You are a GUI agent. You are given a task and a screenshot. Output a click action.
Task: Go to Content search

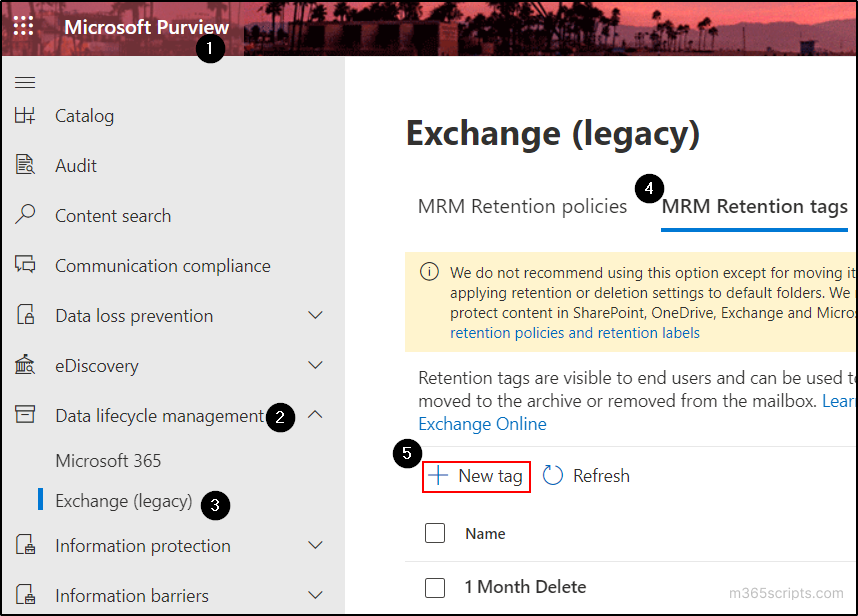click(x=113, y=216)
